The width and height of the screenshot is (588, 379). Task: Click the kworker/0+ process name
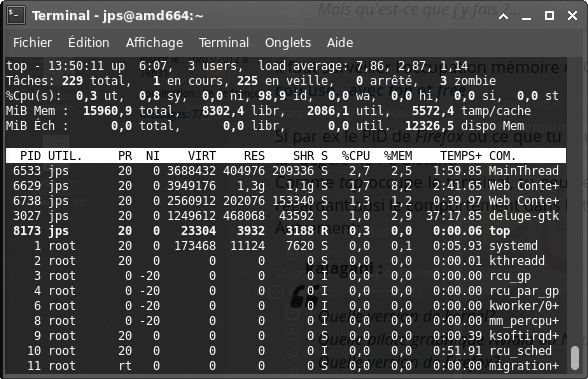pos(524,306)
